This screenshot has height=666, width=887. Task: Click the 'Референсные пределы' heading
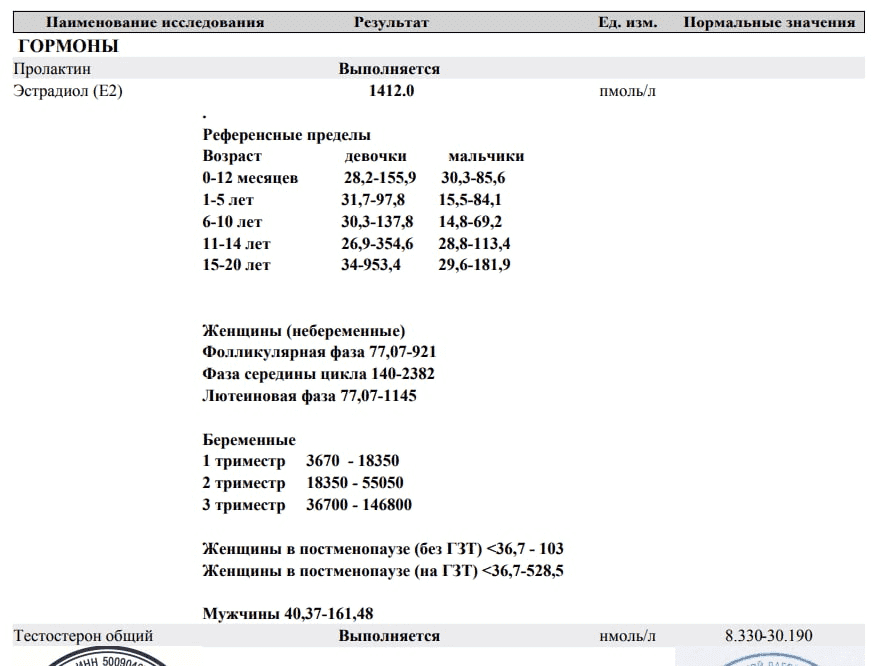(286, 135)
